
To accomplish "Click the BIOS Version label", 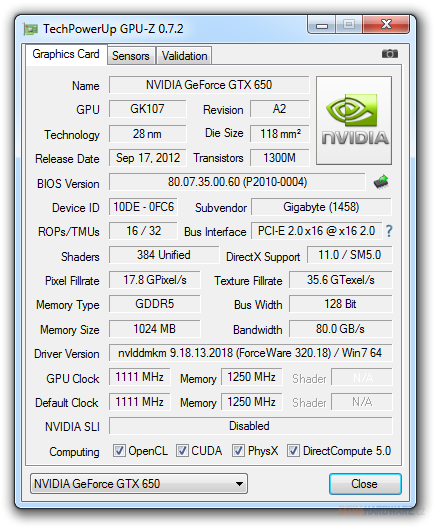I will point(68,184).
